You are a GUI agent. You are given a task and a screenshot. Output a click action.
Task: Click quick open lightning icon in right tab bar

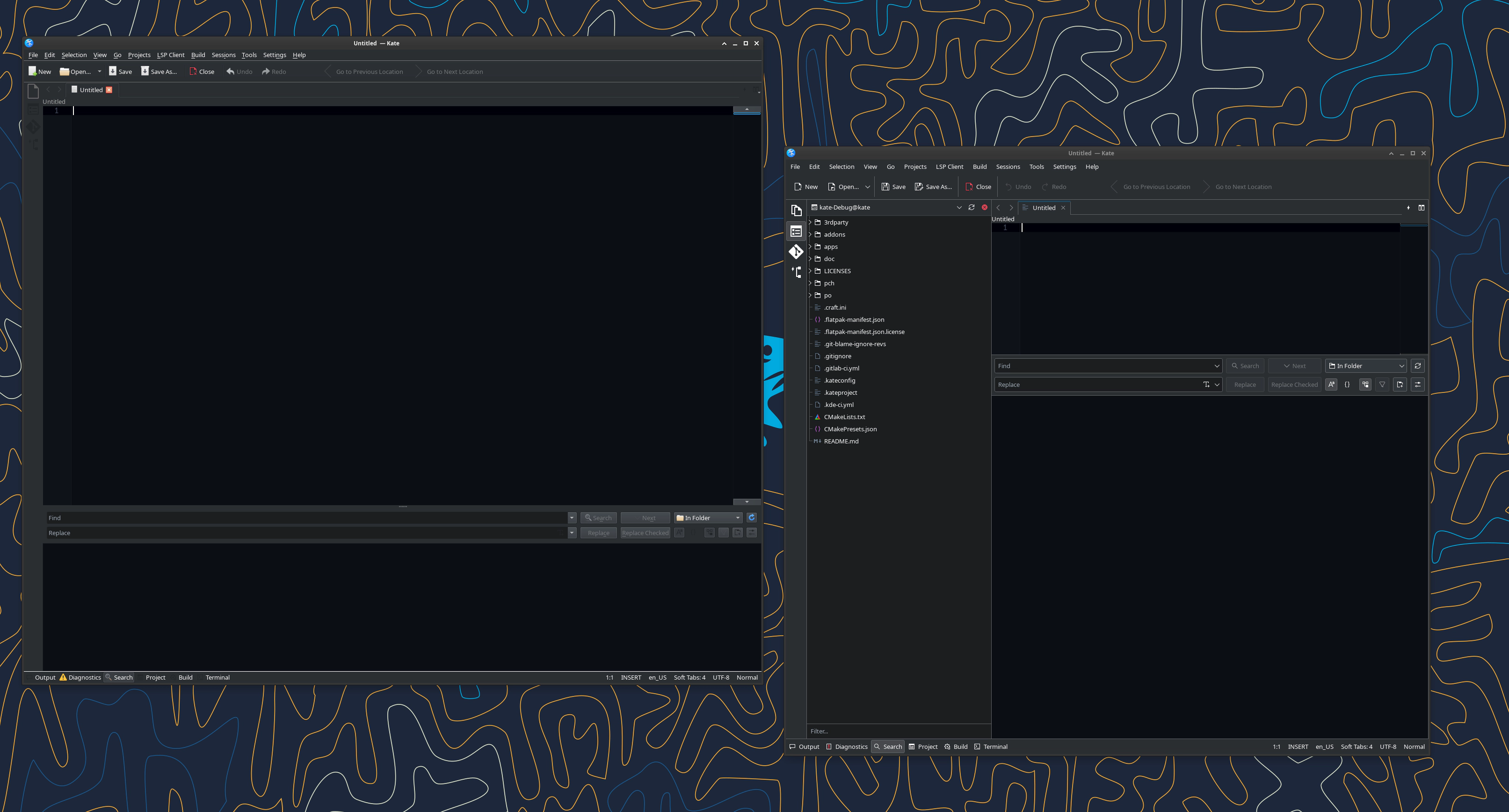point(1408,207)
